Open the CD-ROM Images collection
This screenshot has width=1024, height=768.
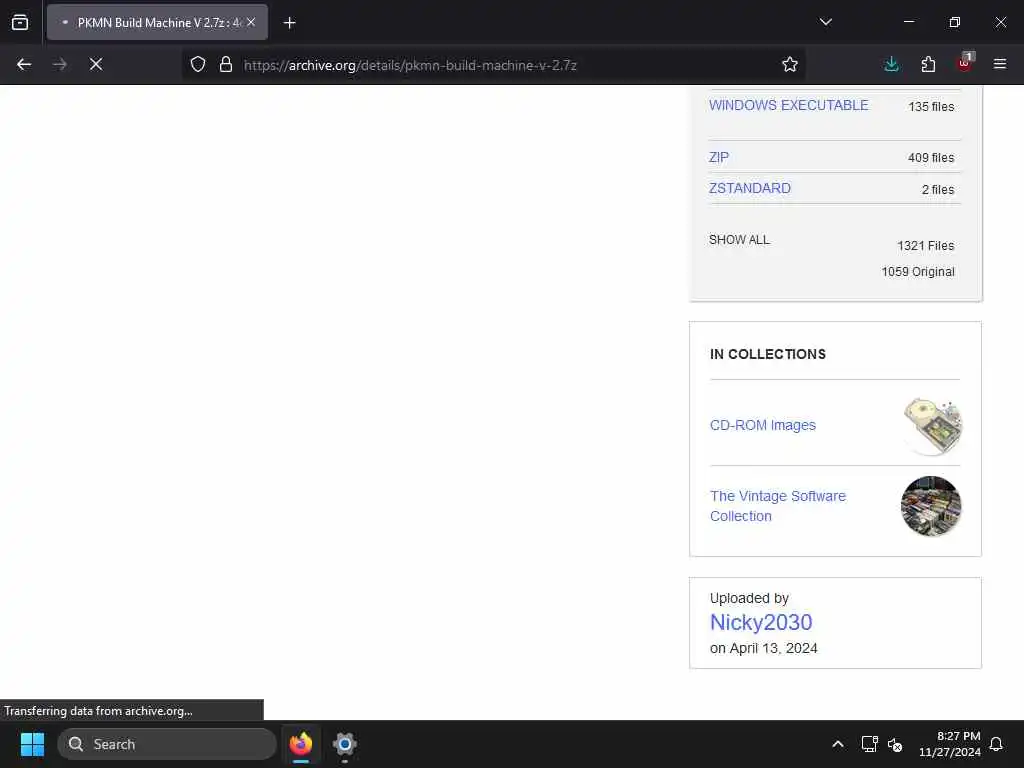tap(763, 425)
